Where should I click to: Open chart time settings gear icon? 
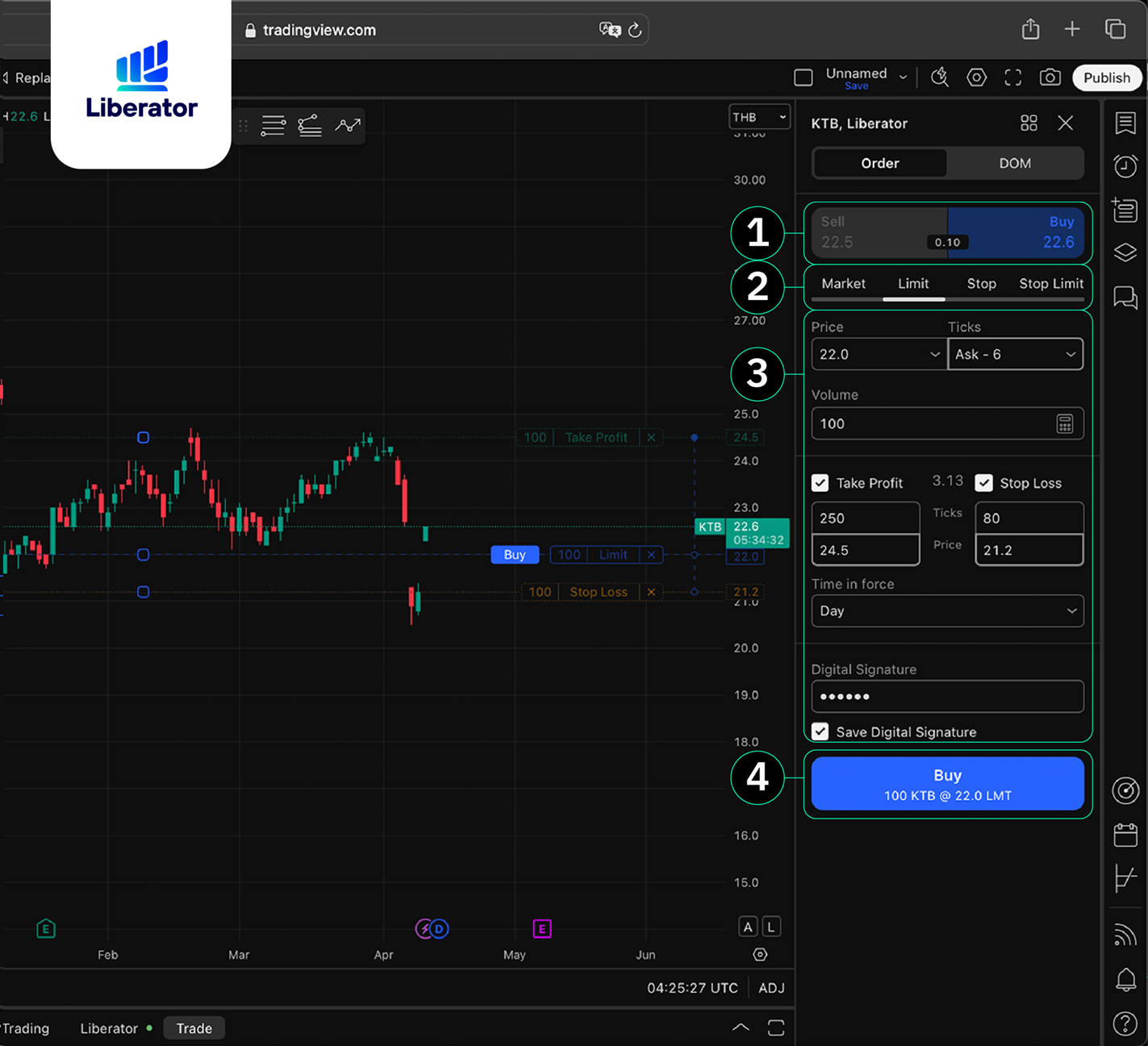760,955
